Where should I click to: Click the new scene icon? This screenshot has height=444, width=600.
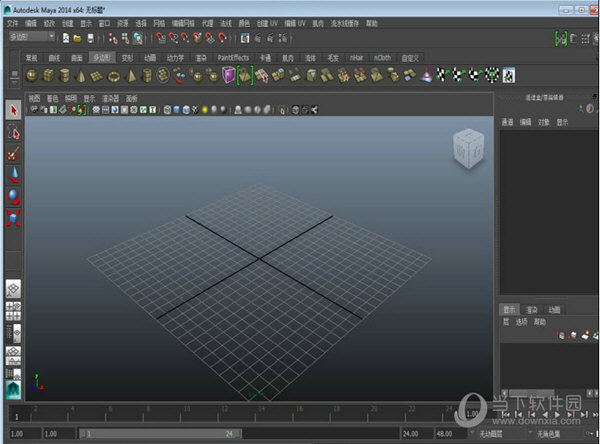[x=66, y=38]
